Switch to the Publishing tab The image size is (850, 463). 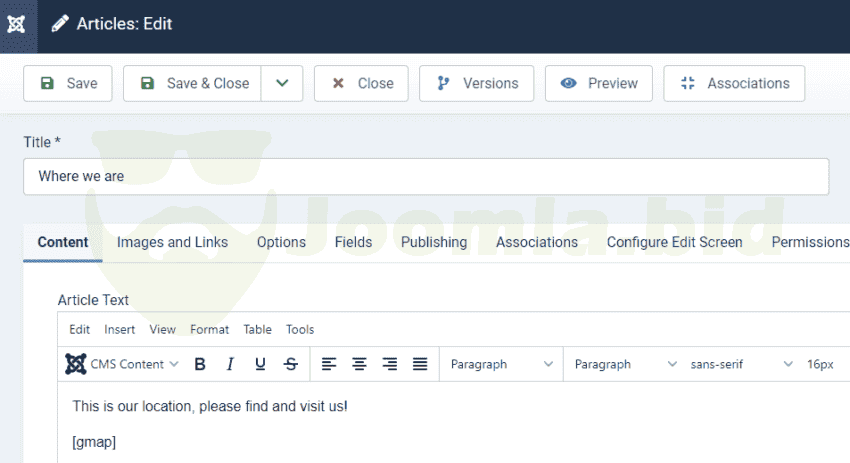[434, 242]
